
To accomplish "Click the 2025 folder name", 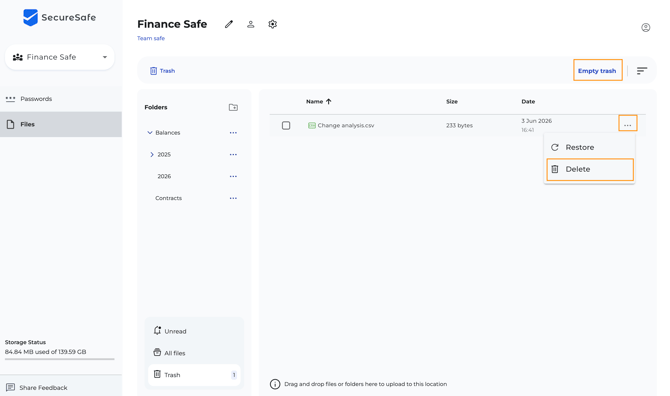I will coord(164,155).
